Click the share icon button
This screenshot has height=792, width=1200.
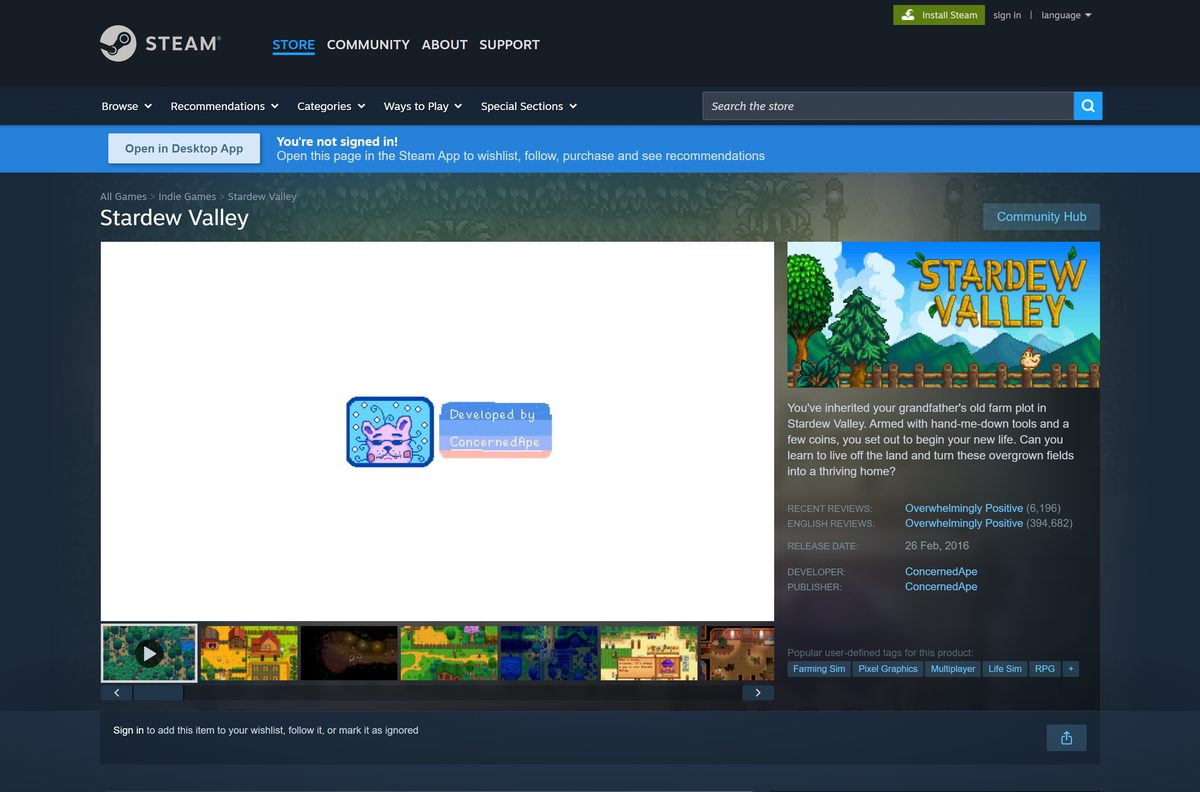coord(1066,738)
